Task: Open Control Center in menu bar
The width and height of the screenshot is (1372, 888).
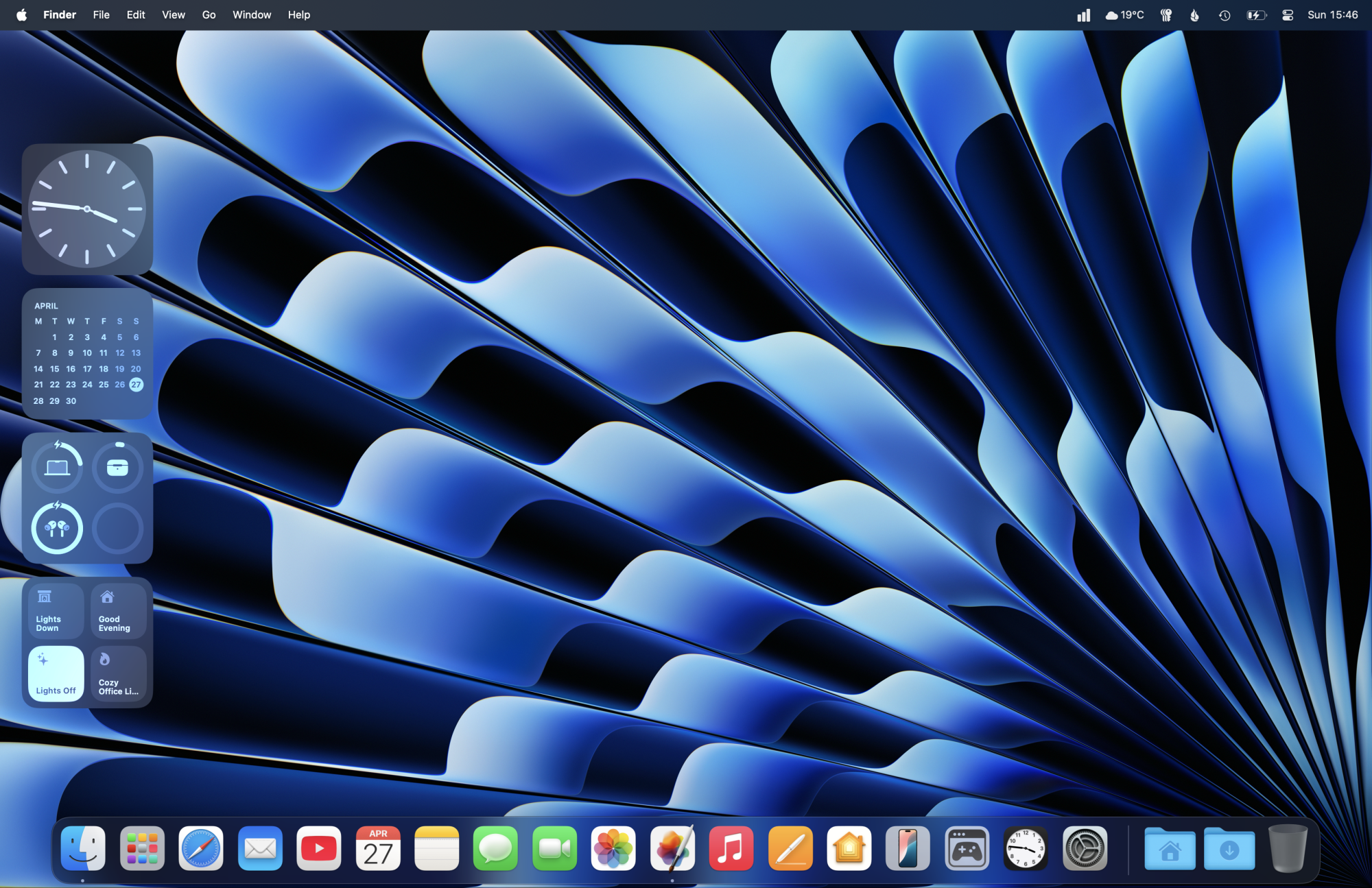Action: point(1288,15)
